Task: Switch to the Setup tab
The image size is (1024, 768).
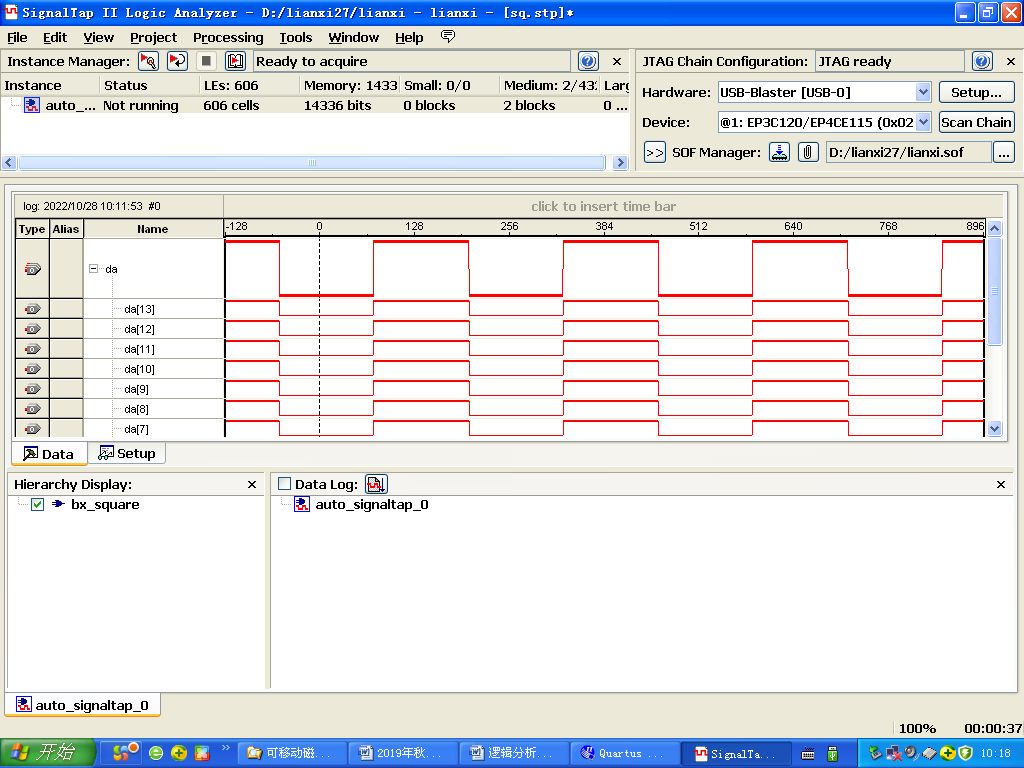Action: click(x=127, y=453)
